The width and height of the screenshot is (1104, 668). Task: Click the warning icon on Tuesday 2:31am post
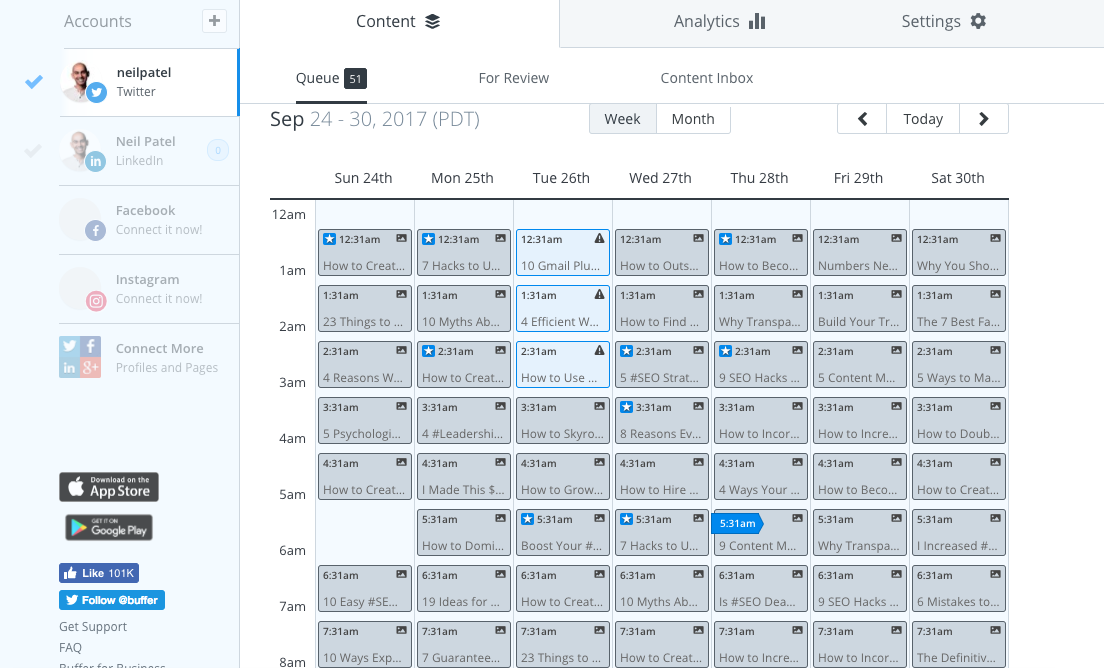[599, 350]
